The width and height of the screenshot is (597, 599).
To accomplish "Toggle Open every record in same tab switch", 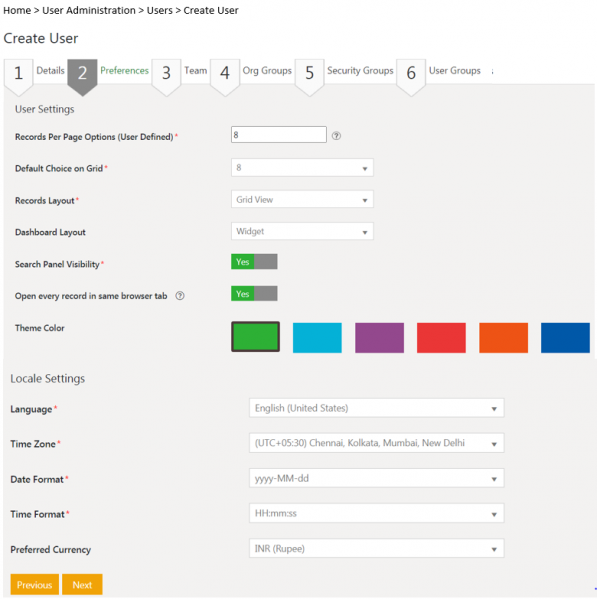I will [x=254, y=294].
